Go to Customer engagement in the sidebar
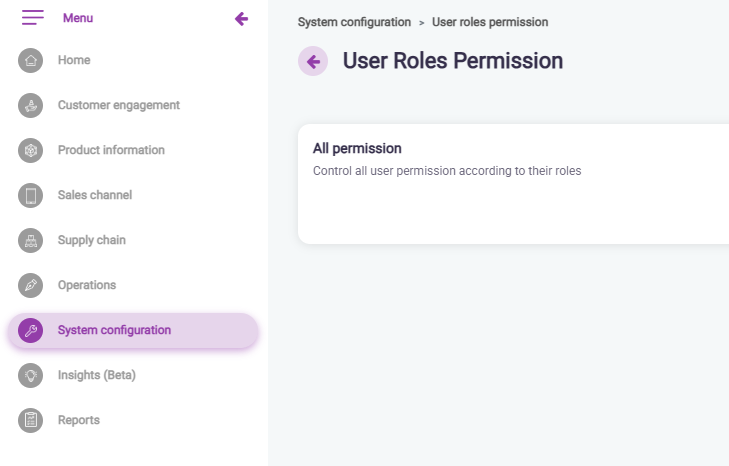729x466 pixels. coord(118,105)
